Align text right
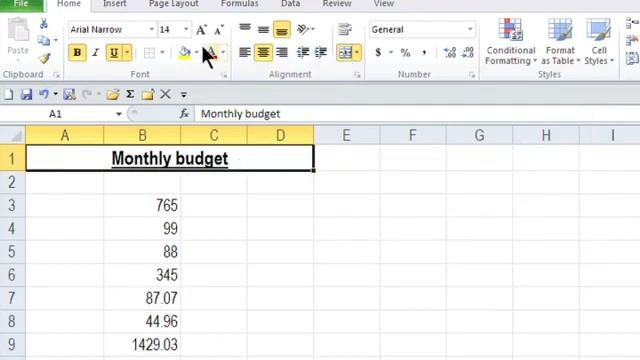 (x=282, y=52)
